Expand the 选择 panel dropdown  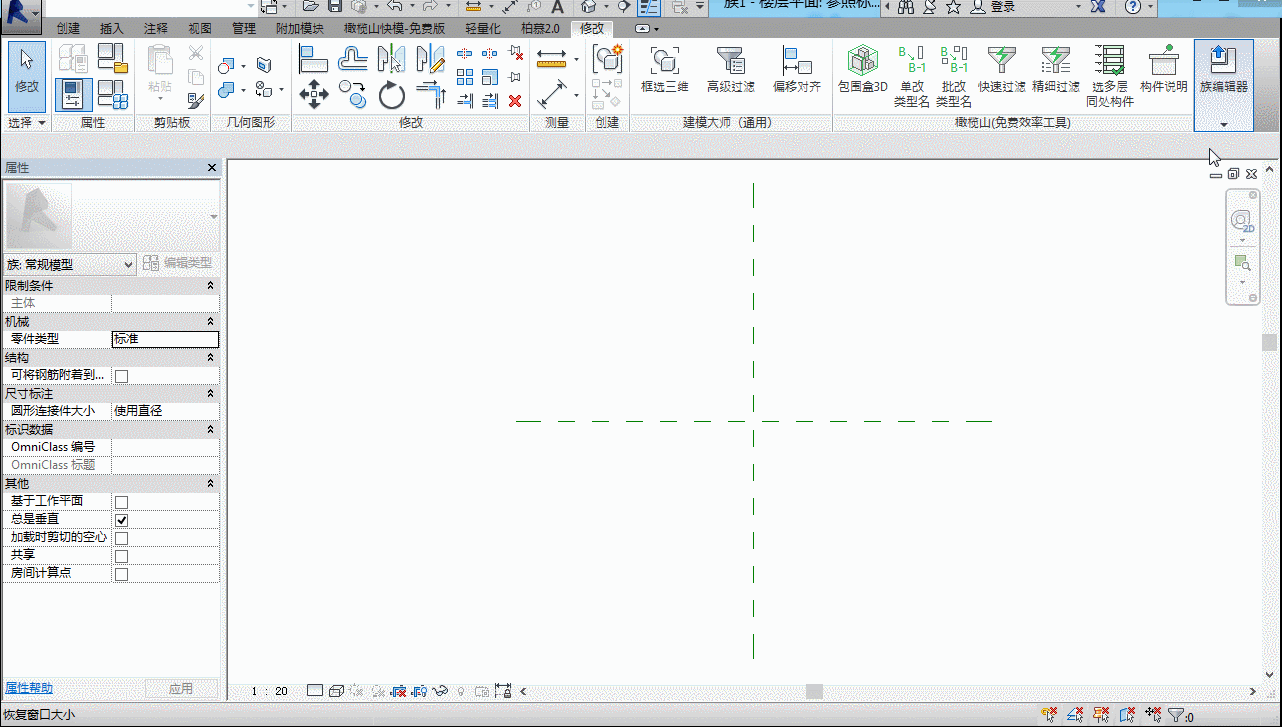click(x=27, y=122)
